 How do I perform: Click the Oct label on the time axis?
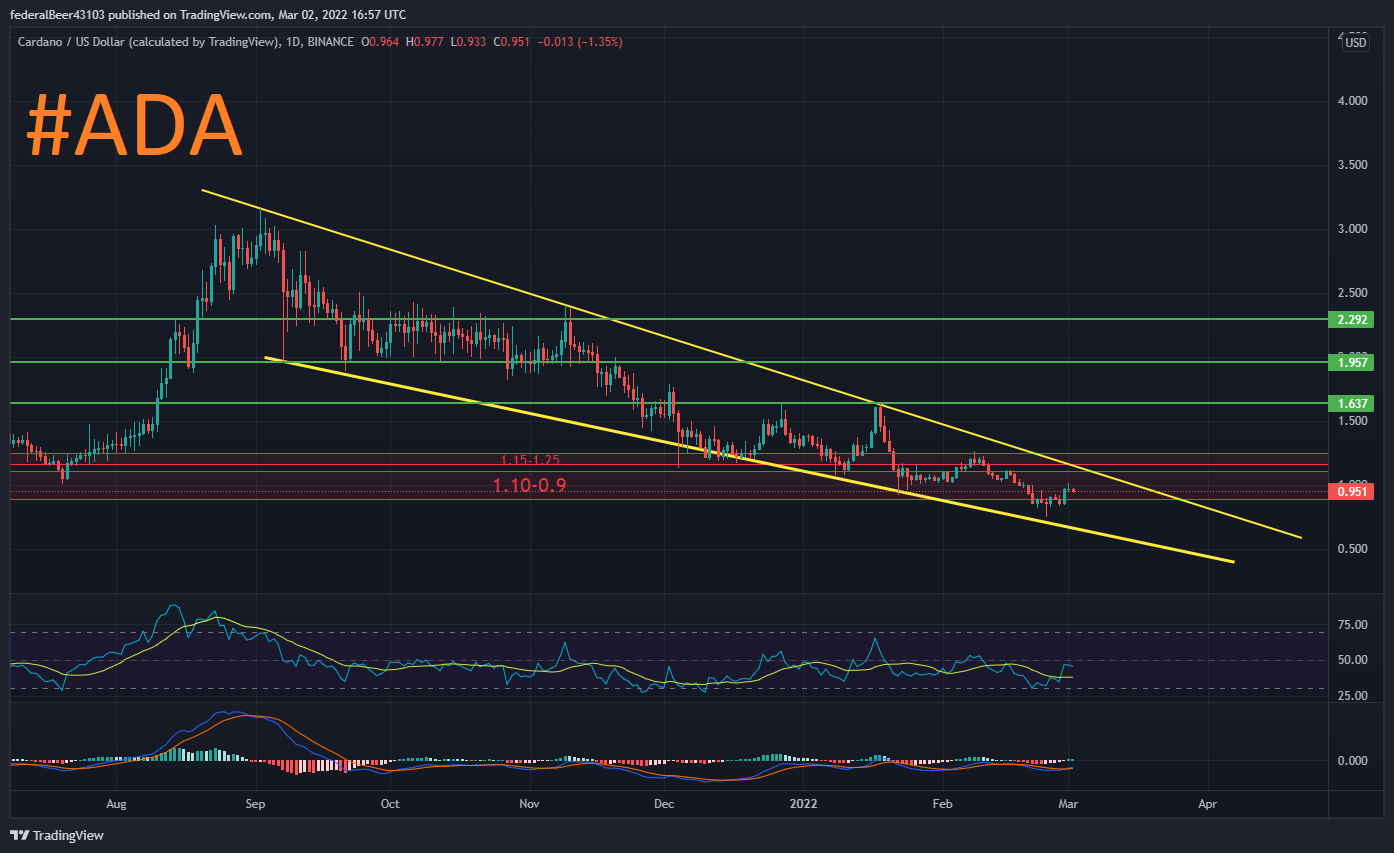tap(390, 803)
